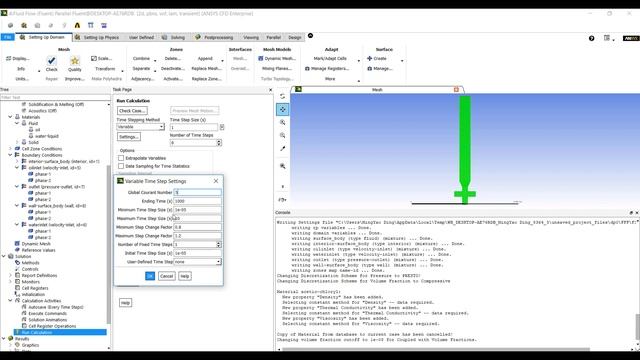This screenshot has width=640, height=360.
Task: Click the blue column icon in quick toolbar
Action: click(x=91, y=25)
